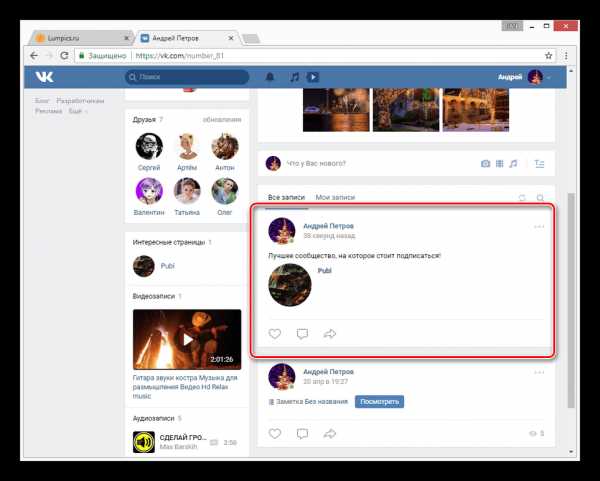This screenshot has height=481, width=600.
Task: Share the highlighted post using arrow icon
Action: [329, 334]
